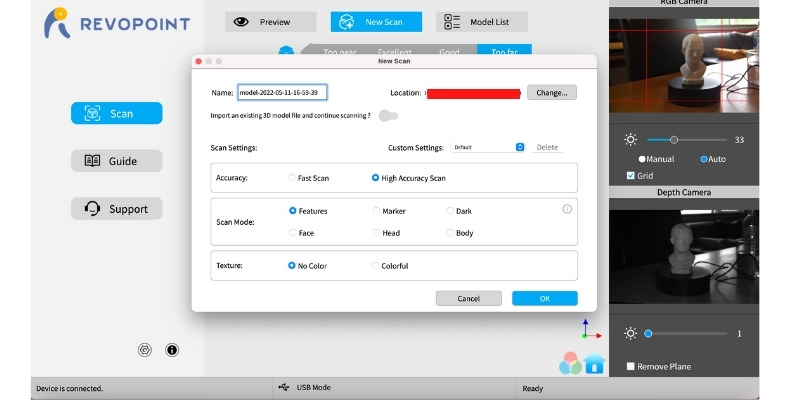Open the Guide section

[117, 161]
